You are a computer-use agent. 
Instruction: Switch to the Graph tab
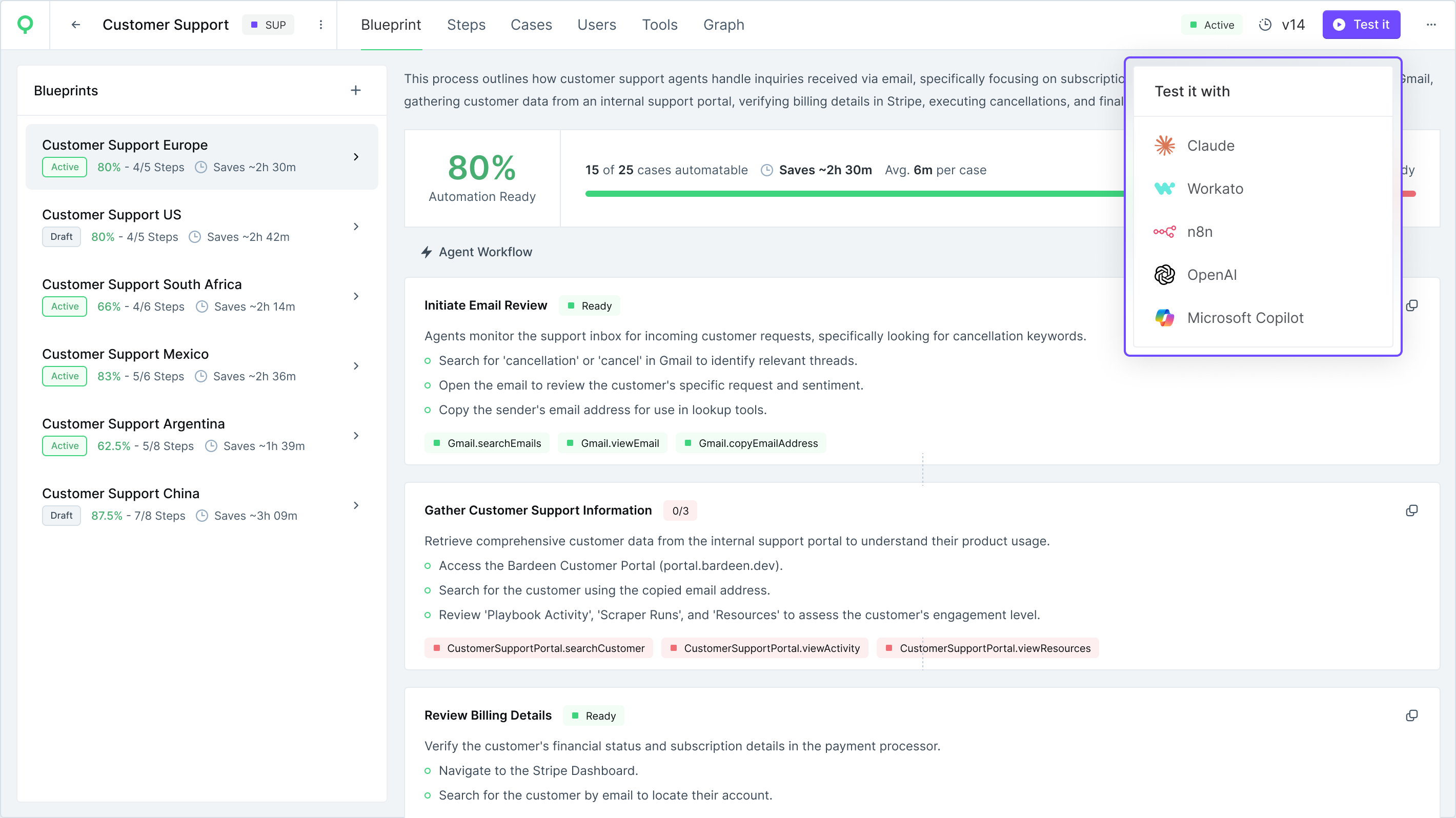[723, 25]
